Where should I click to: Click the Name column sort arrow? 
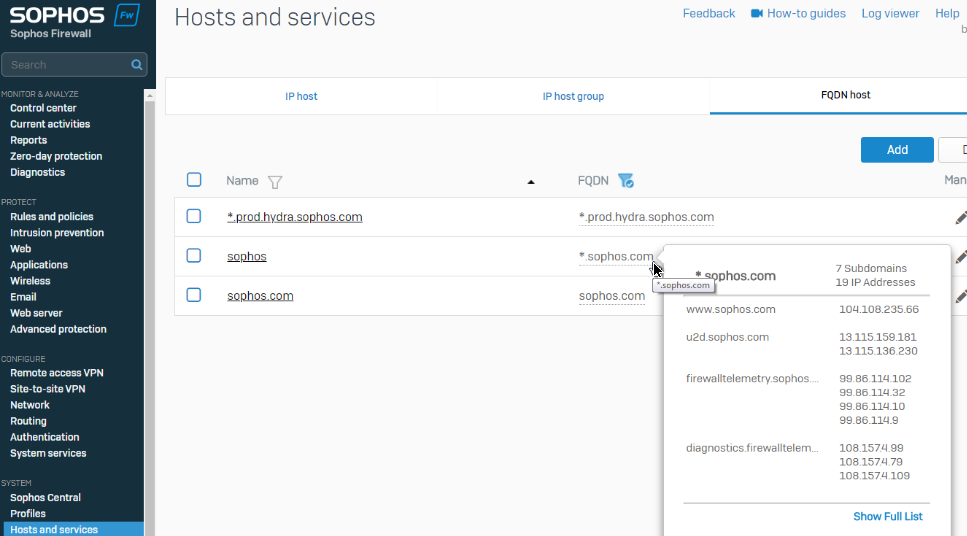[531, 182]
